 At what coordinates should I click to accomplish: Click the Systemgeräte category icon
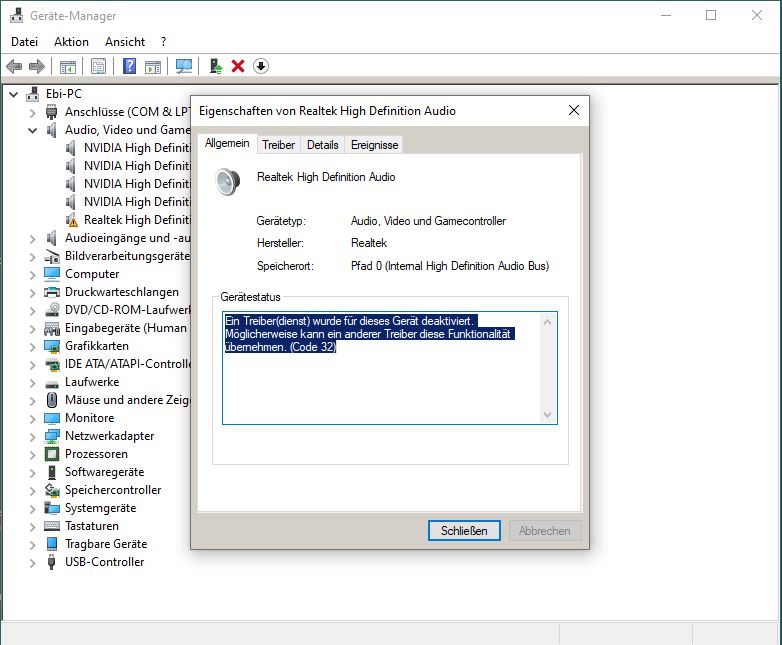coord(52,508)
